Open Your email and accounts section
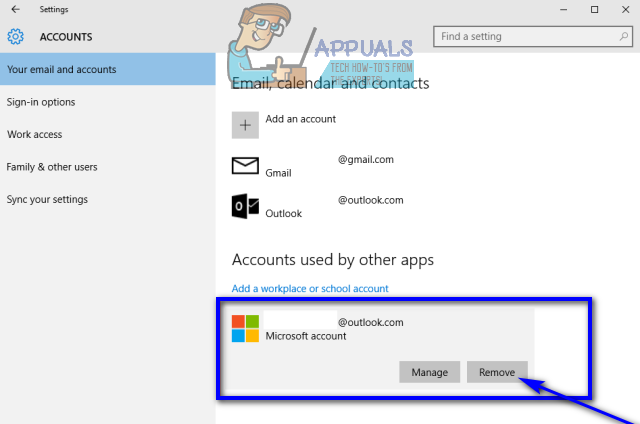 [x=108, y=69]
